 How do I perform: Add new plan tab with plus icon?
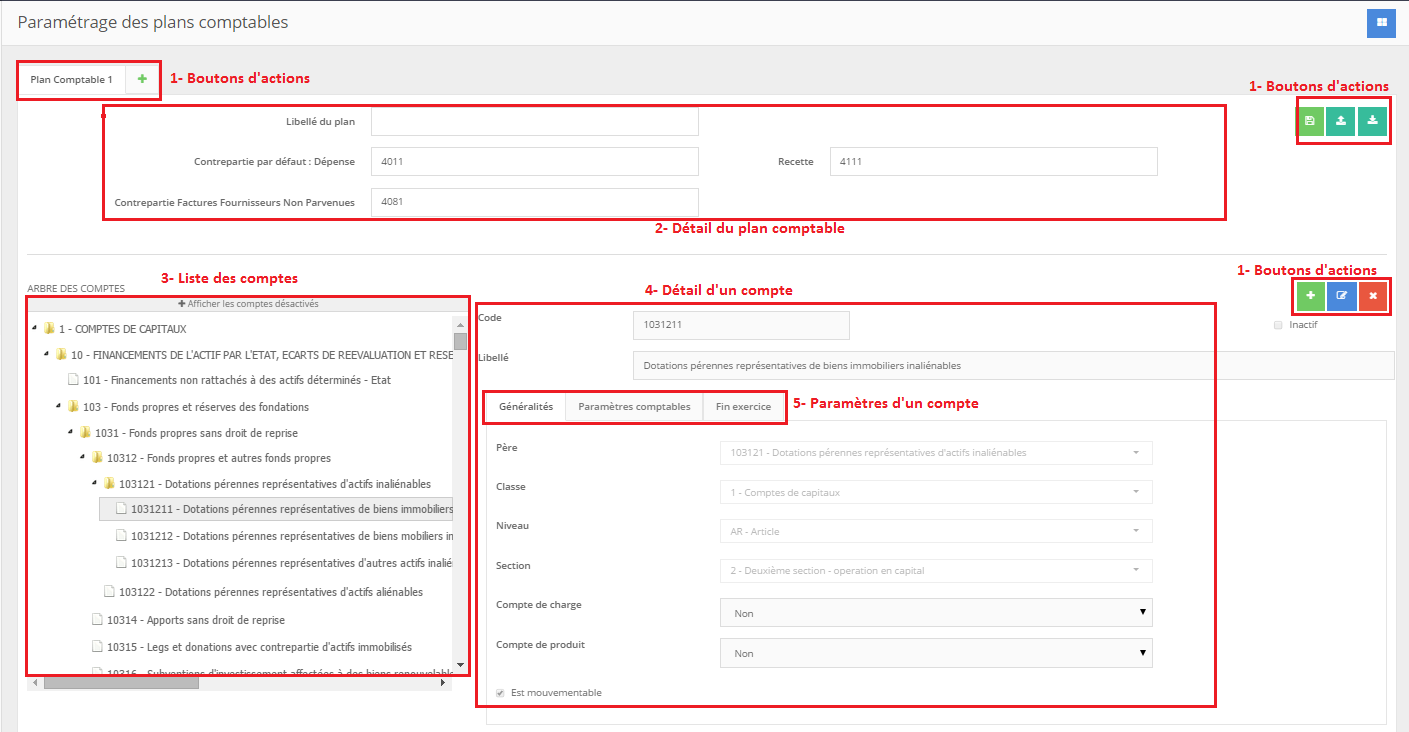point(142,79)
